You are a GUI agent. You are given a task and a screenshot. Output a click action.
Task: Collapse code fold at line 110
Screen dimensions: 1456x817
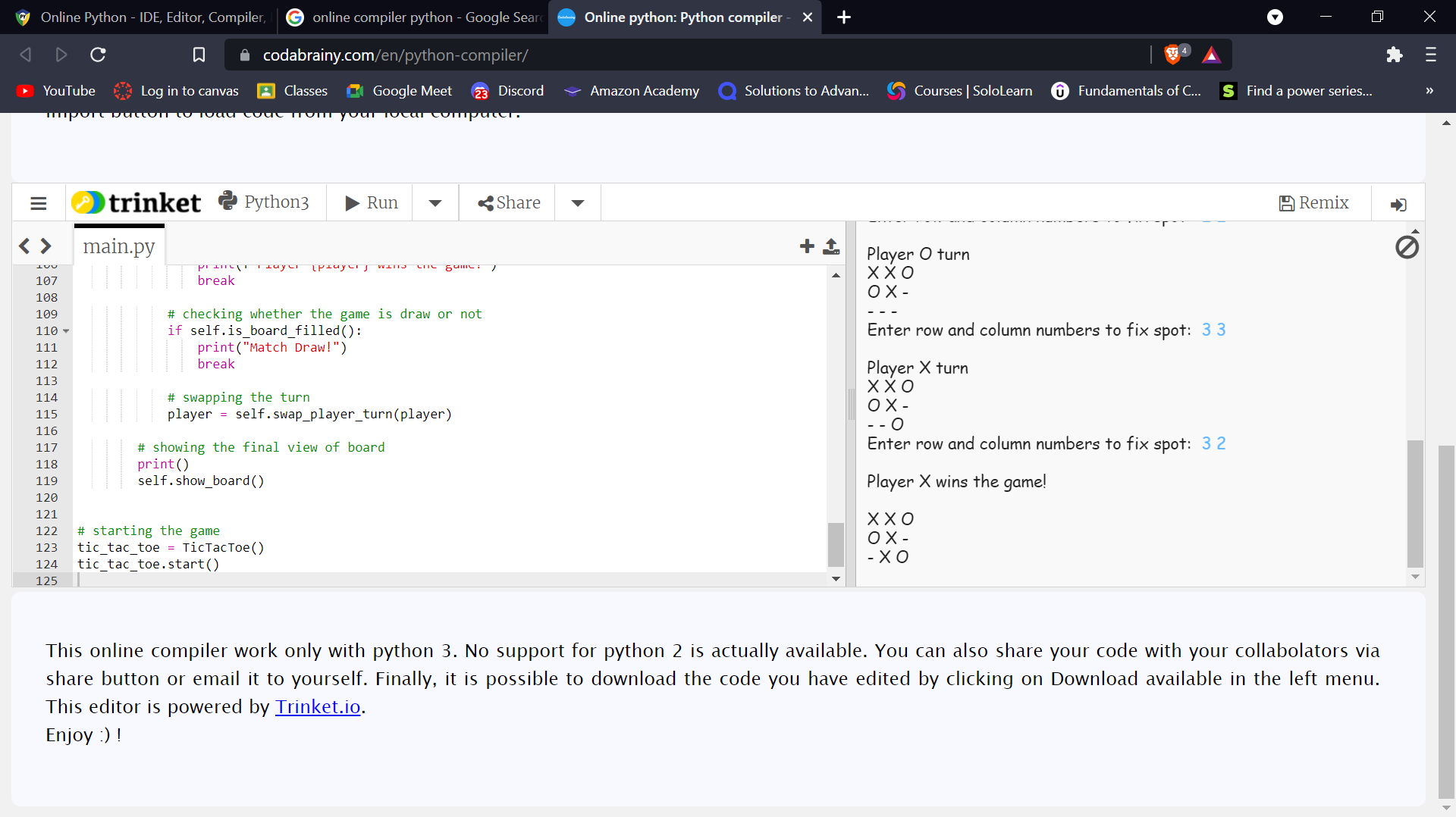coord(66,331)
